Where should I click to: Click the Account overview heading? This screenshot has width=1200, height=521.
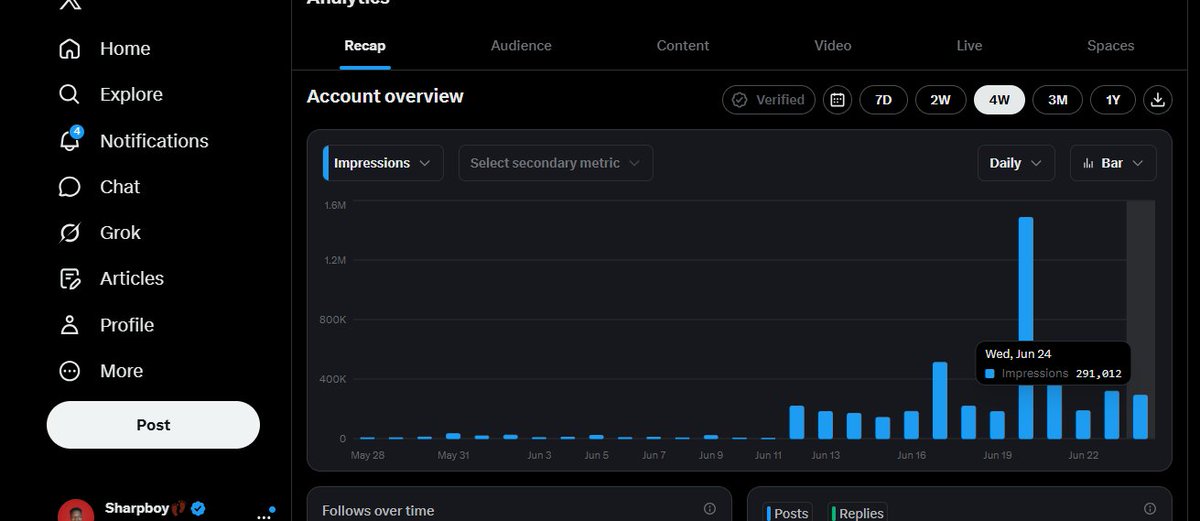pos(385,97)
